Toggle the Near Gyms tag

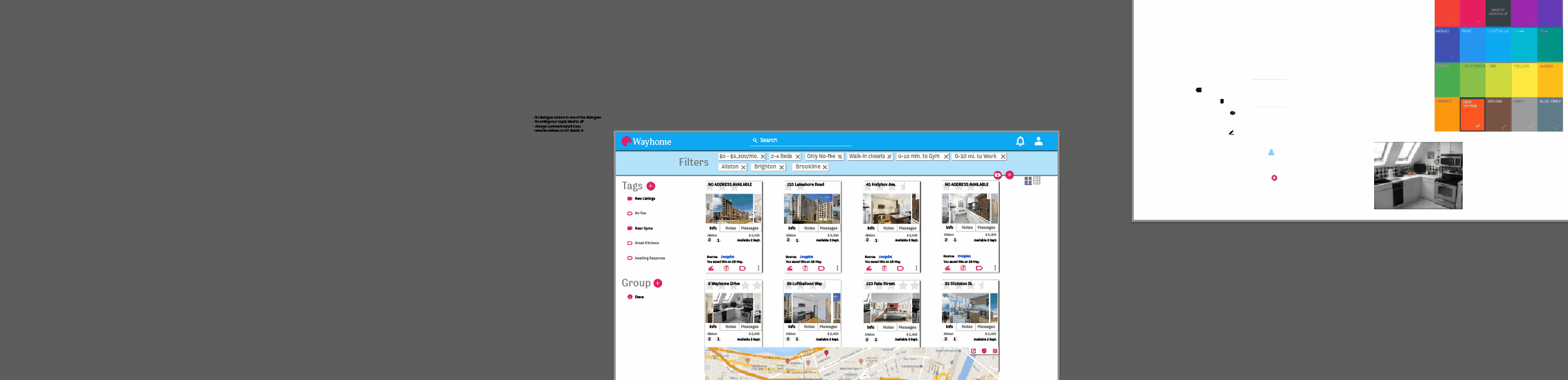(640, 228)
